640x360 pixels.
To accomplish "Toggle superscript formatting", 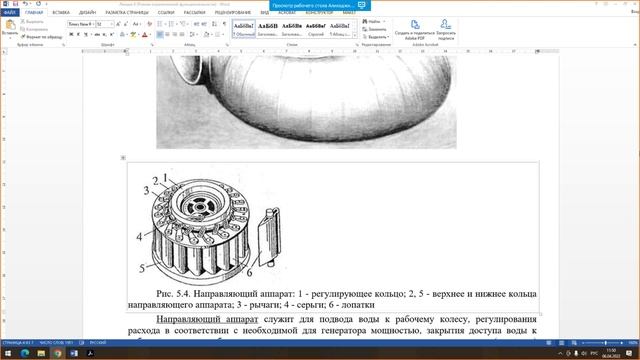I will point(111,35).
